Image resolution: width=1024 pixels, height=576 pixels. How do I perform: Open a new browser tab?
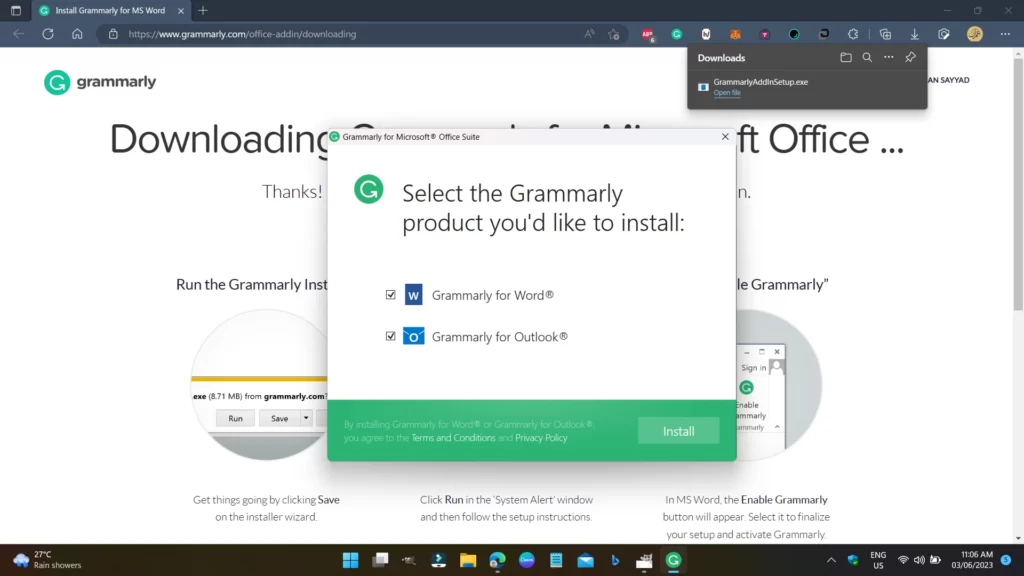pos(203,10)
